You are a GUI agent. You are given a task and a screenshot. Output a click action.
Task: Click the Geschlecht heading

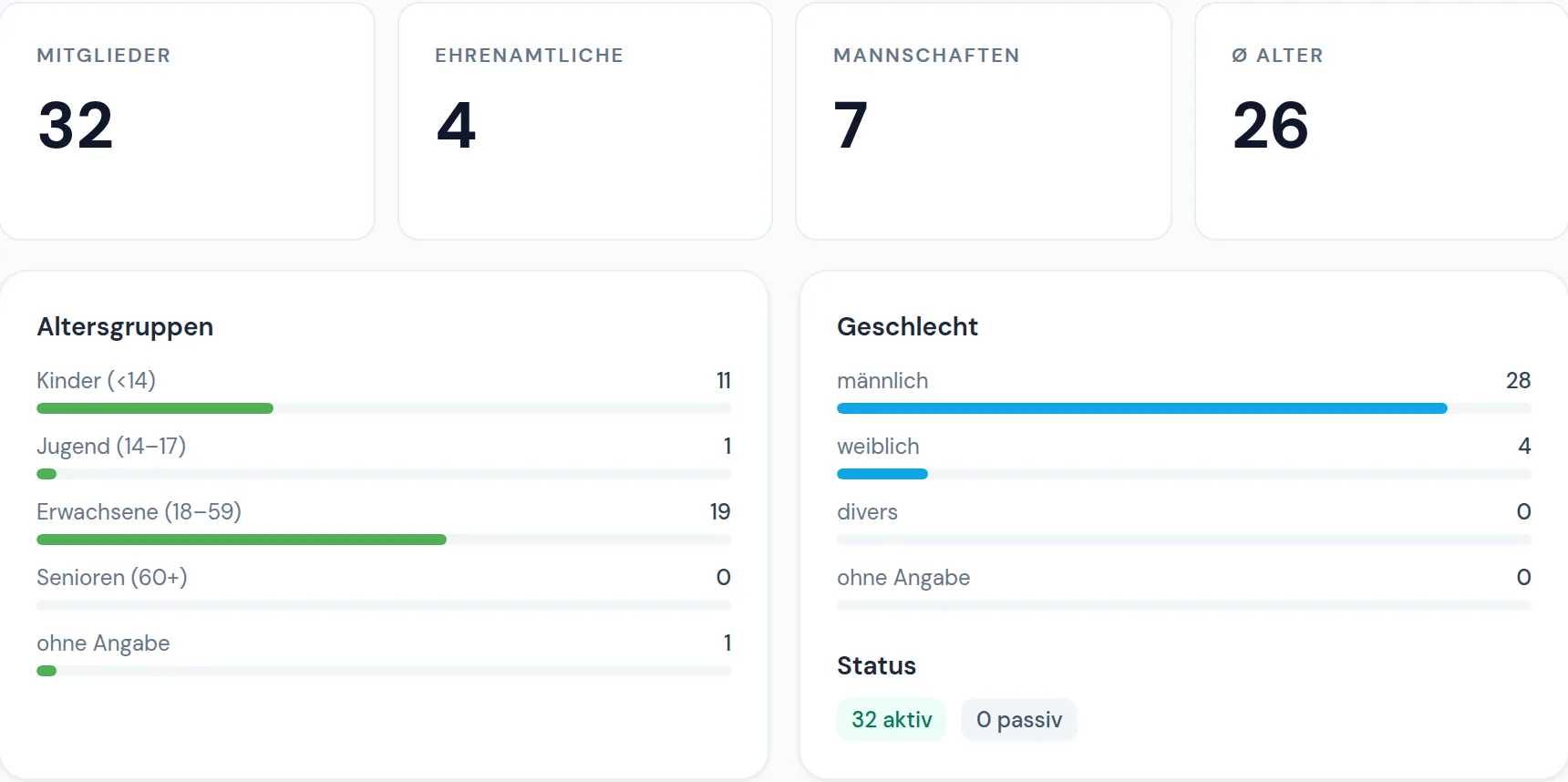(x=907, y=326)
